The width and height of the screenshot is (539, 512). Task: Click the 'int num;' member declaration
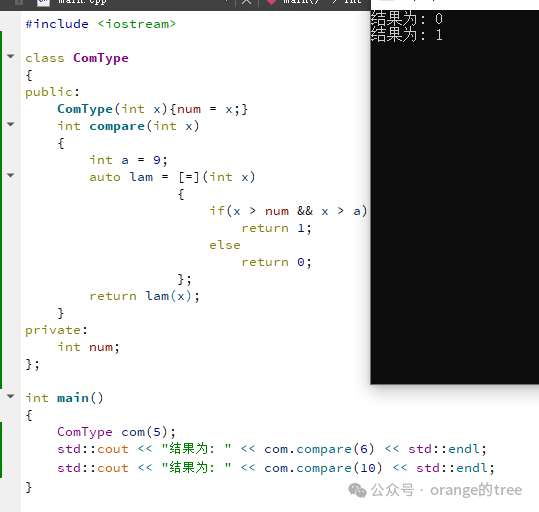[88, 347]
